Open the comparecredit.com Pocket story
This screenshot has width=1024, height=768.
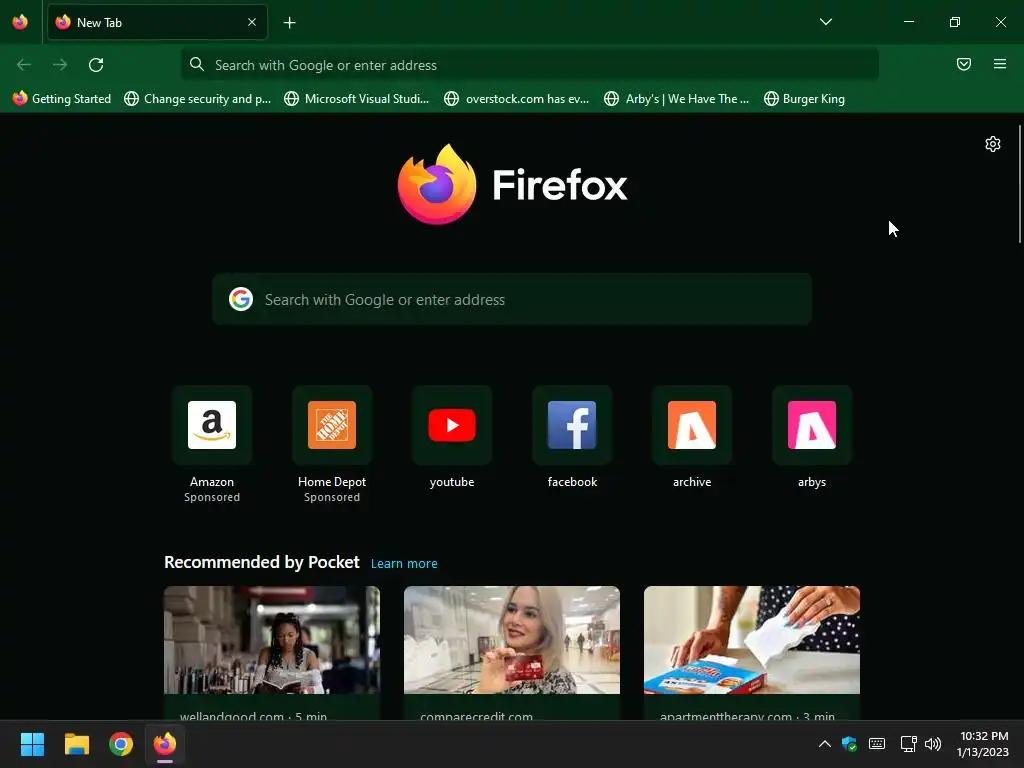click(512, 653)
